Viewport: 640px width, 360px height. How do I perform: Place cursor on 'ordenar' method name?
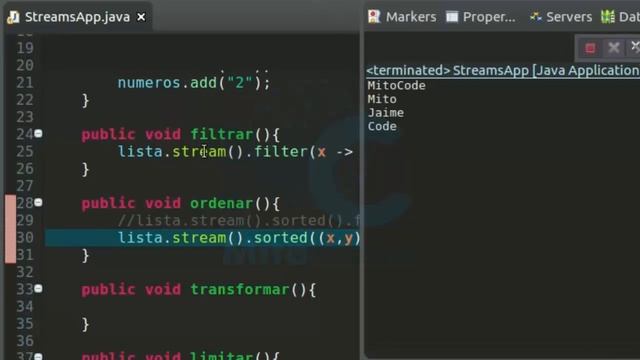pyautogui.click(x=222, y=203)
